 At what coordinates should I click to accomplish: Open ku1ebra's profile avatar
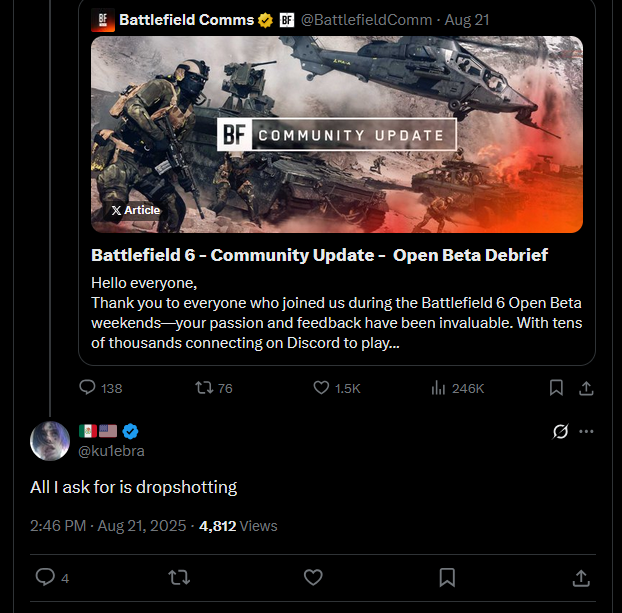pos(50,441)
